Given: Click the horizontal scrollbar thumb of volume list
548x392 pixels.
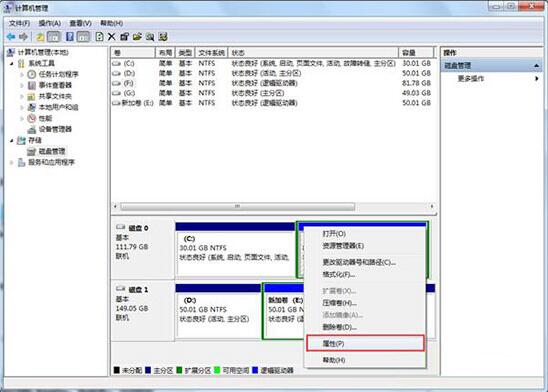Looking at the screenshot, I should coord(237,206).
